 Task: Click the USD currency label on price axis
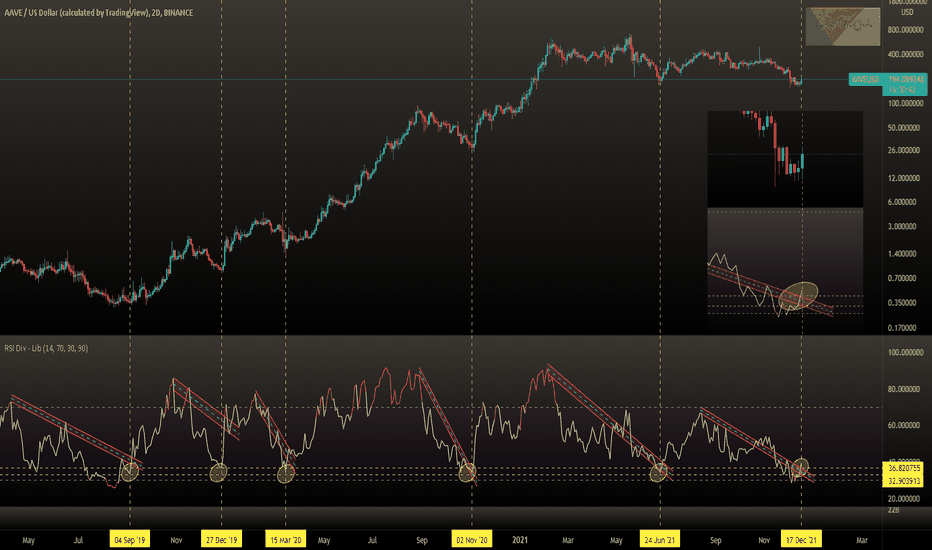pos(907,12)
